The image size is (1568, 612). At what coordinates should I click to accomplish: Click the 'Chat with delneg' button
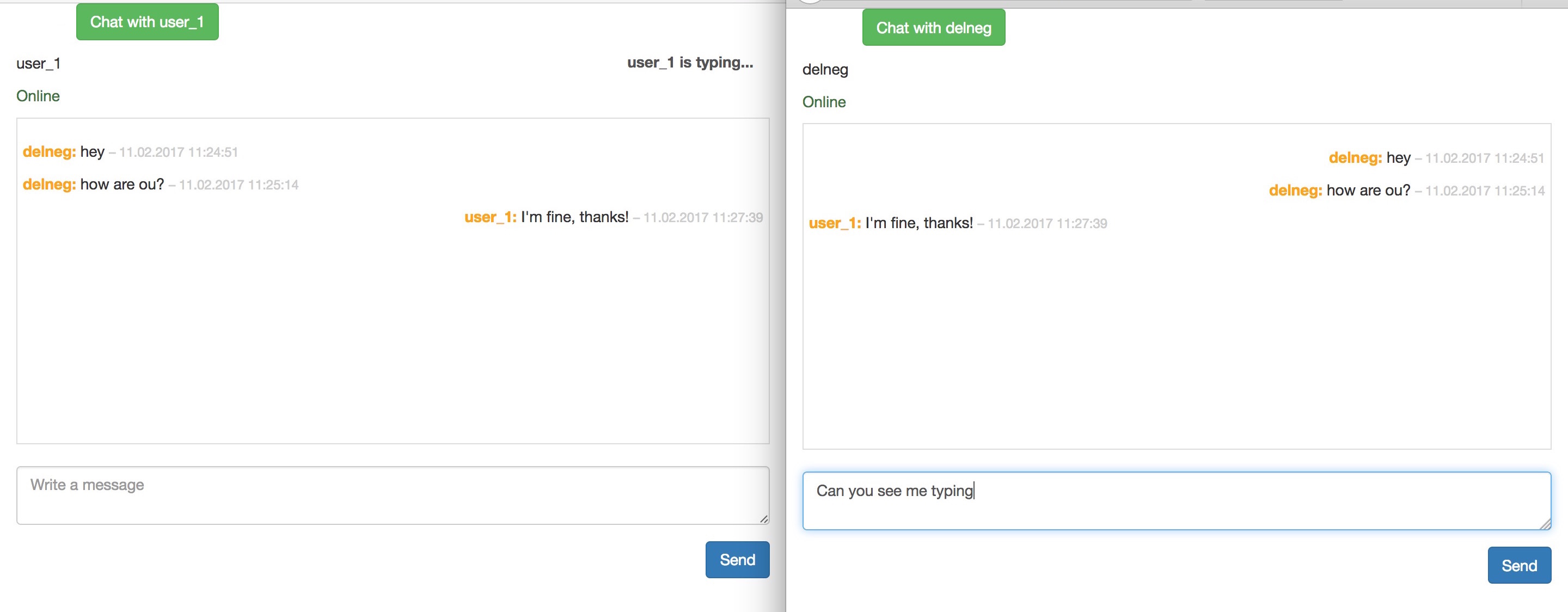point(933,27)
